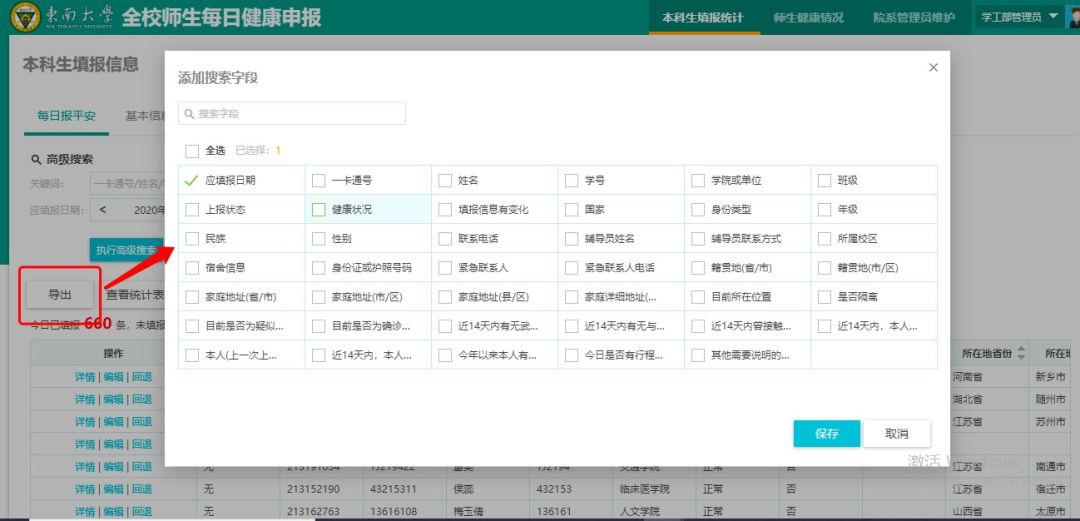Check the 辅导员联系方式 field
This screenshot has height=521, width=1080.
click(698, 239)
